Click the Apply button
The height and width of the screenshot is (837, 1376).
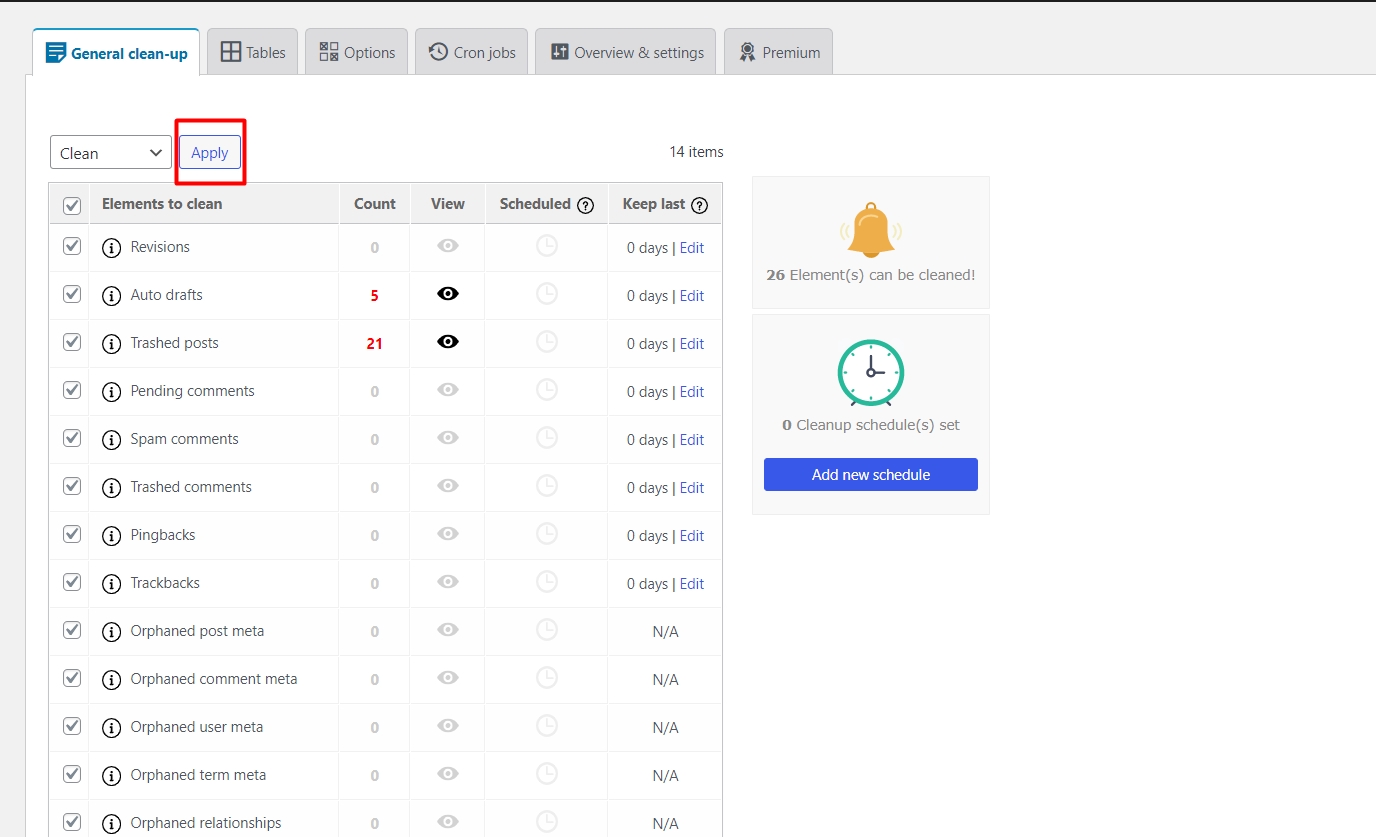click(210, 153)
